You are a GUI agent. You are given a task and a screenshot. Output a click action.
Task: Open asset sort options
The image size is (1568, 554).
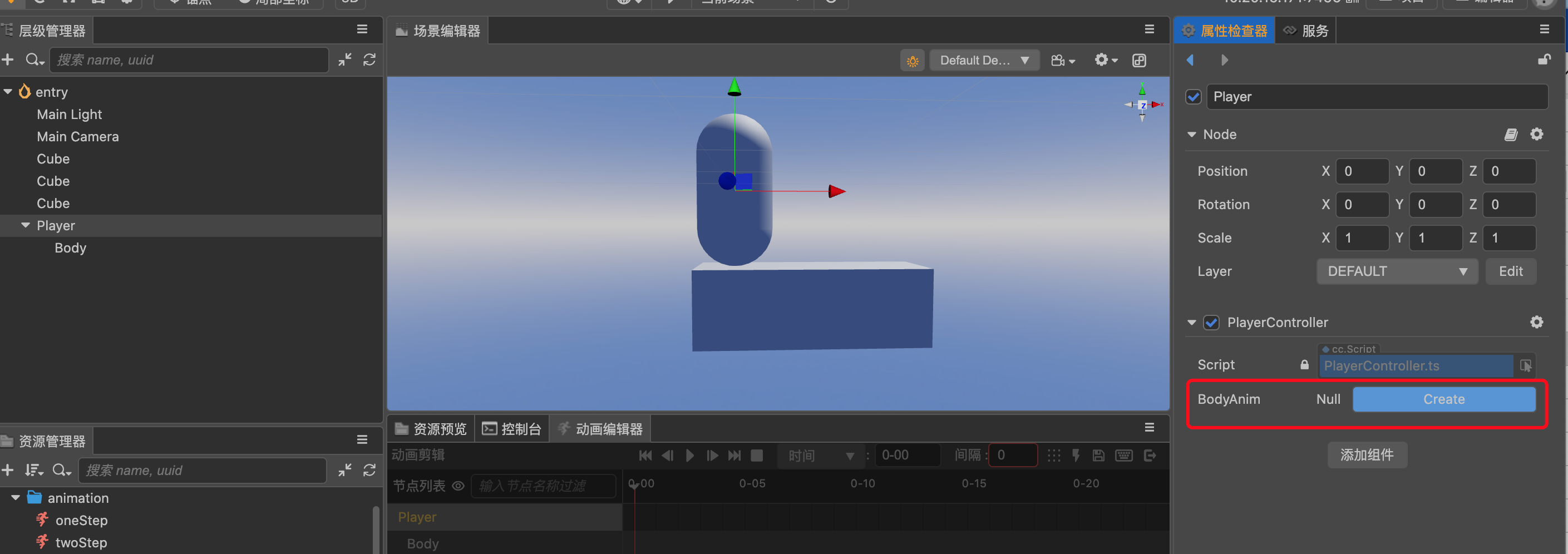33,470
